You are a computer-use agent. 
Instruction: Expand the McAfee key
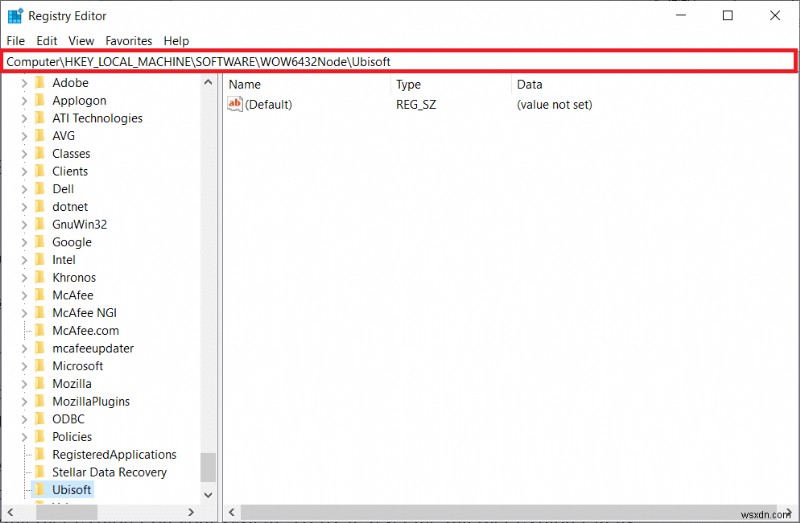[24, 295]
